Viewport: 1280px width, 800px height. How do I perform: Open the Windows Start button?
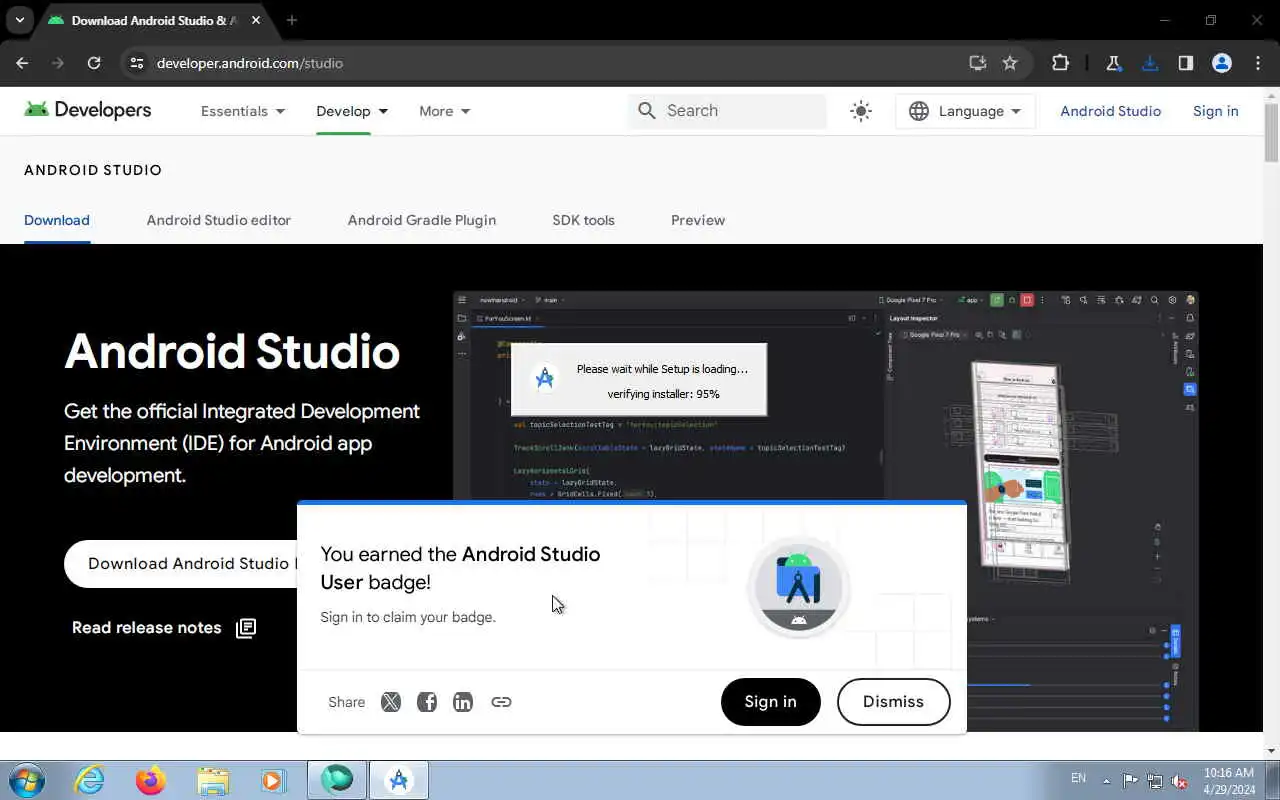click(27, 780)
